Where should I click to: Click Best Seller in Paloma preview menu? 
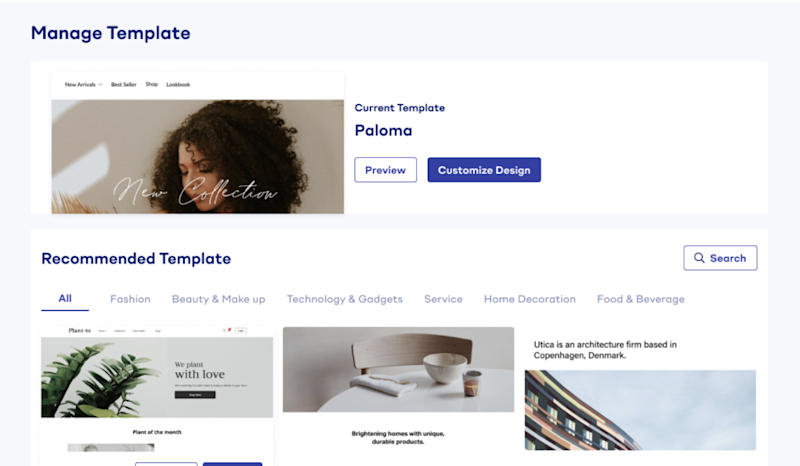123,85
